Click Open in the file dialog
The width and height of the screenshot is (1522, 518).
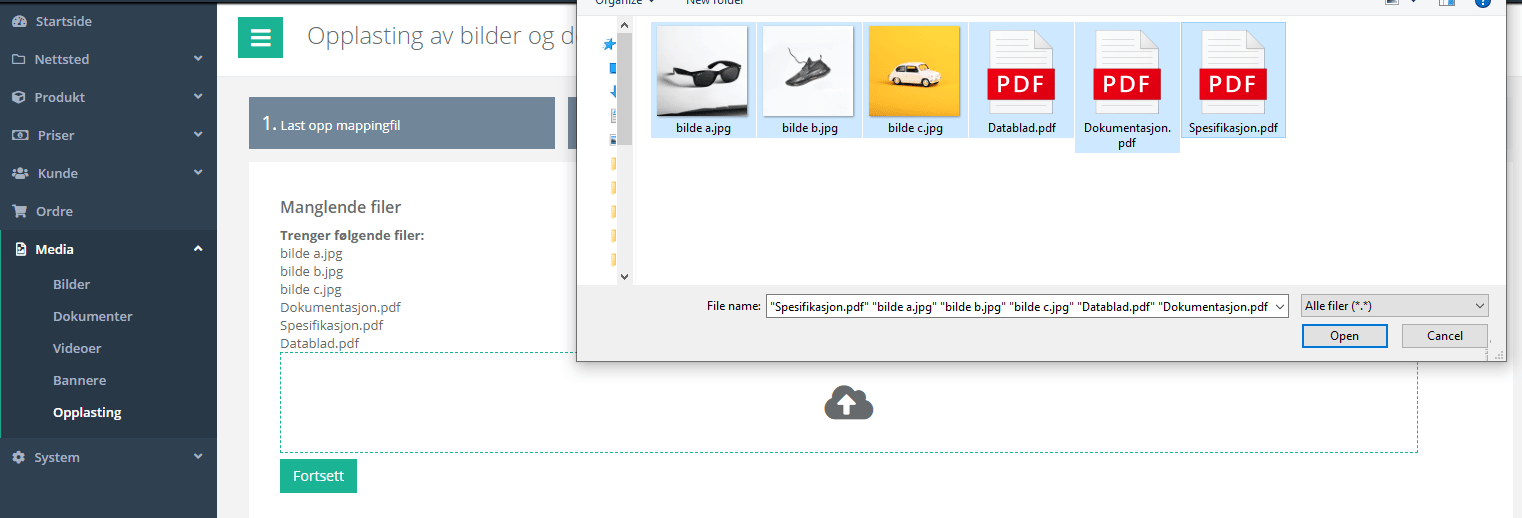click(x=1344, y=336)
